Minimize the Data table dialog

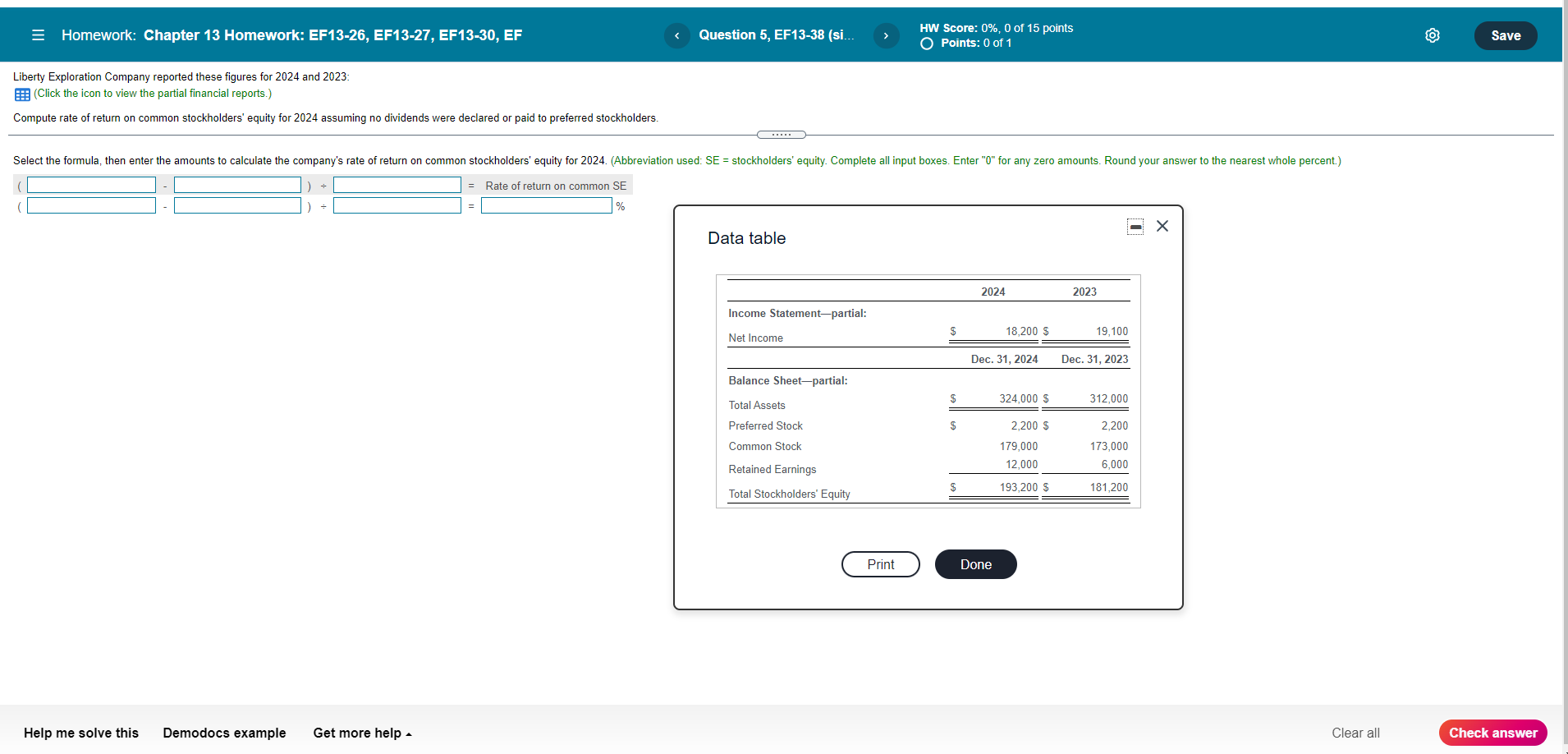1135,227
